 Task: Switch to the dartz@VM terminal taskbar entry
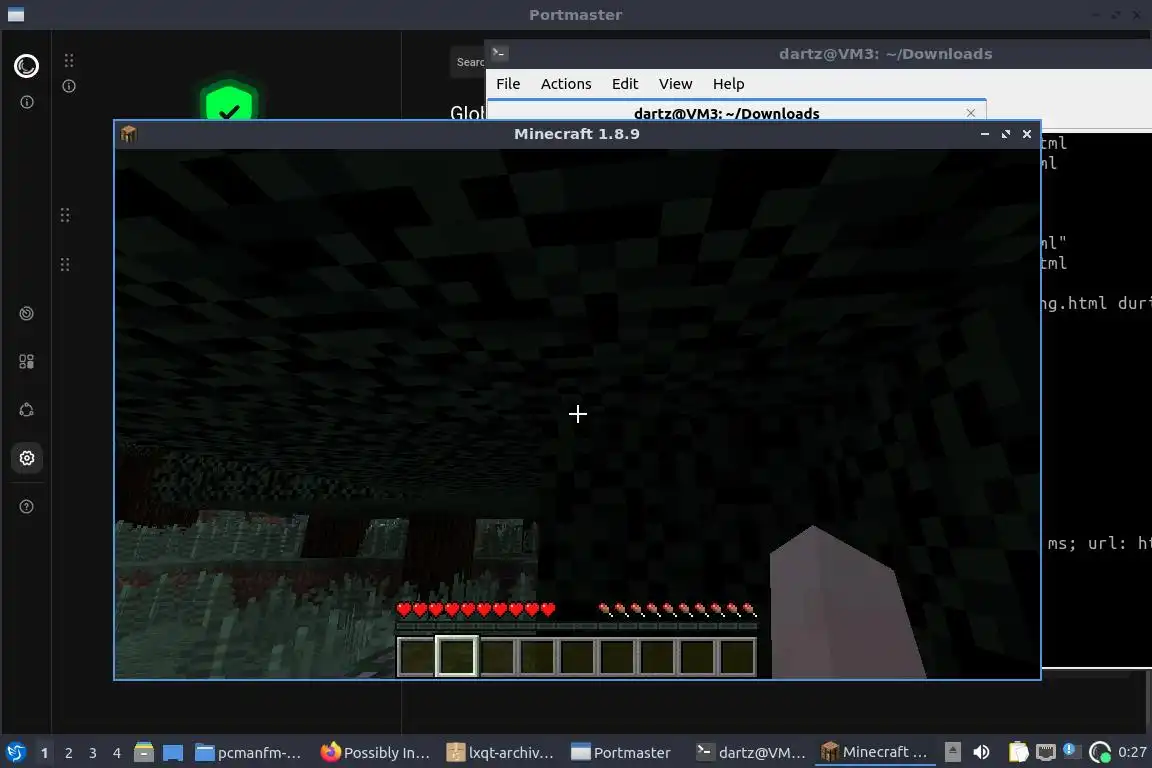(751, 753)
